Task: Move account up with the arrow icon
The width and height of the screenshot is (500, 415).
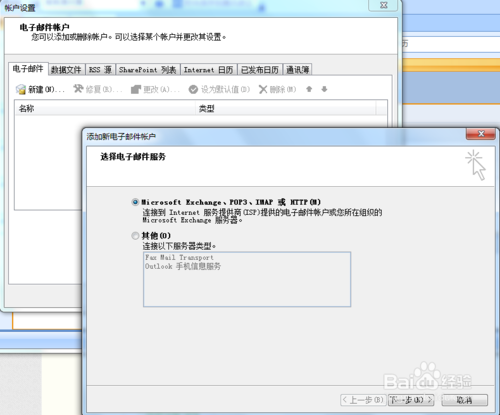Action: [309, 89]
